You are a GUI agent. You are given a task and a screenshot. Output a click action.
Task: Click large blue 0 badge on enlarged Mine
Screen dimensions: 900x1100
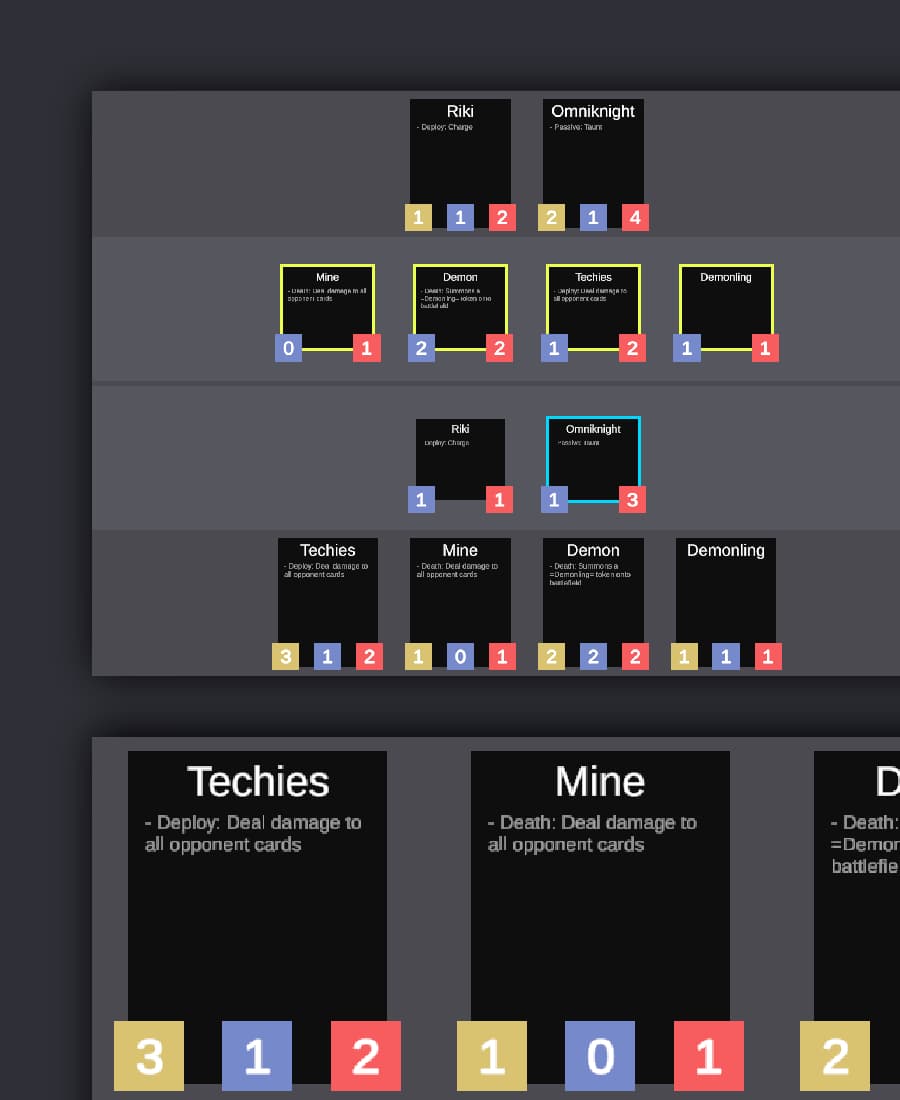(600, 1056)
